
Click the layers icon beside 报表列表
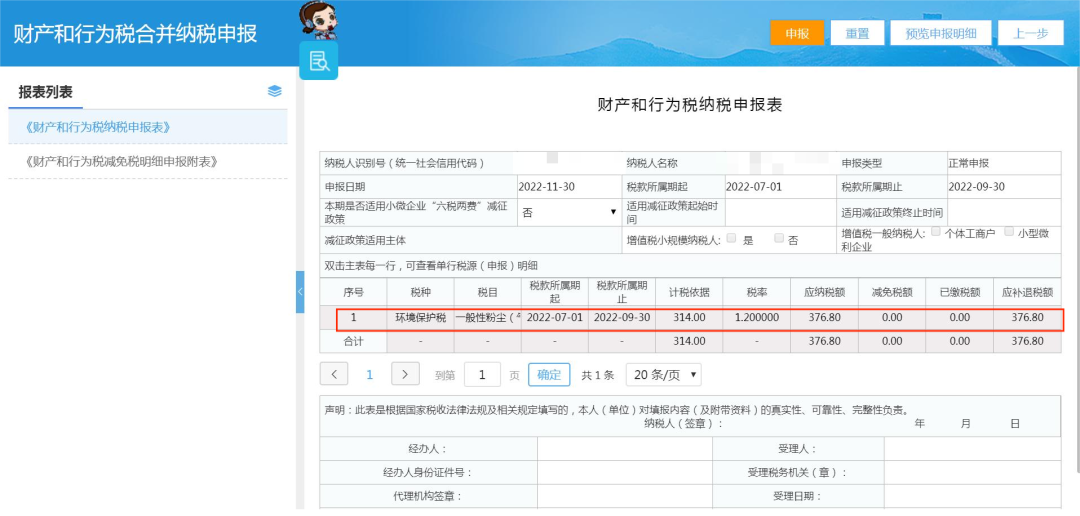[274, 91]
